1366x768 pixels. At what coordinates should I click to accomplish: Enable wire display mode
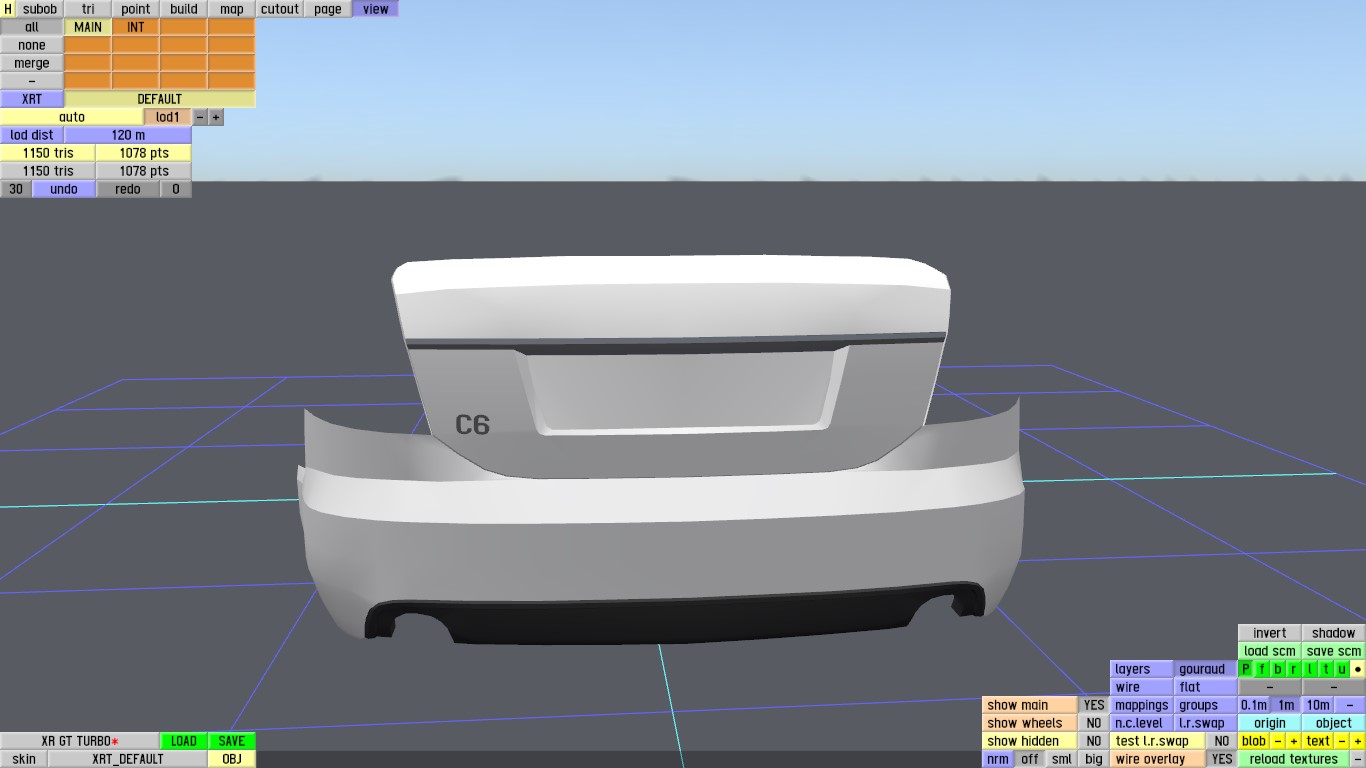1142,687
